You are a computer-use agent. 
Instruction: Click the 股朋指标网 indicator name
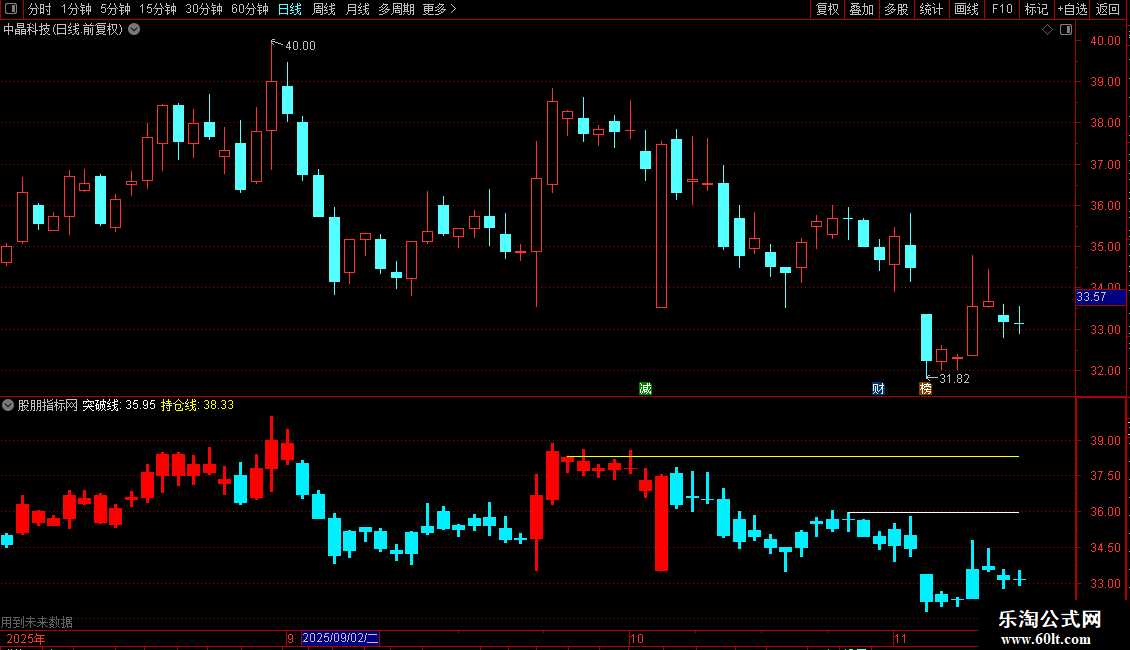click(x=48, y=405)
